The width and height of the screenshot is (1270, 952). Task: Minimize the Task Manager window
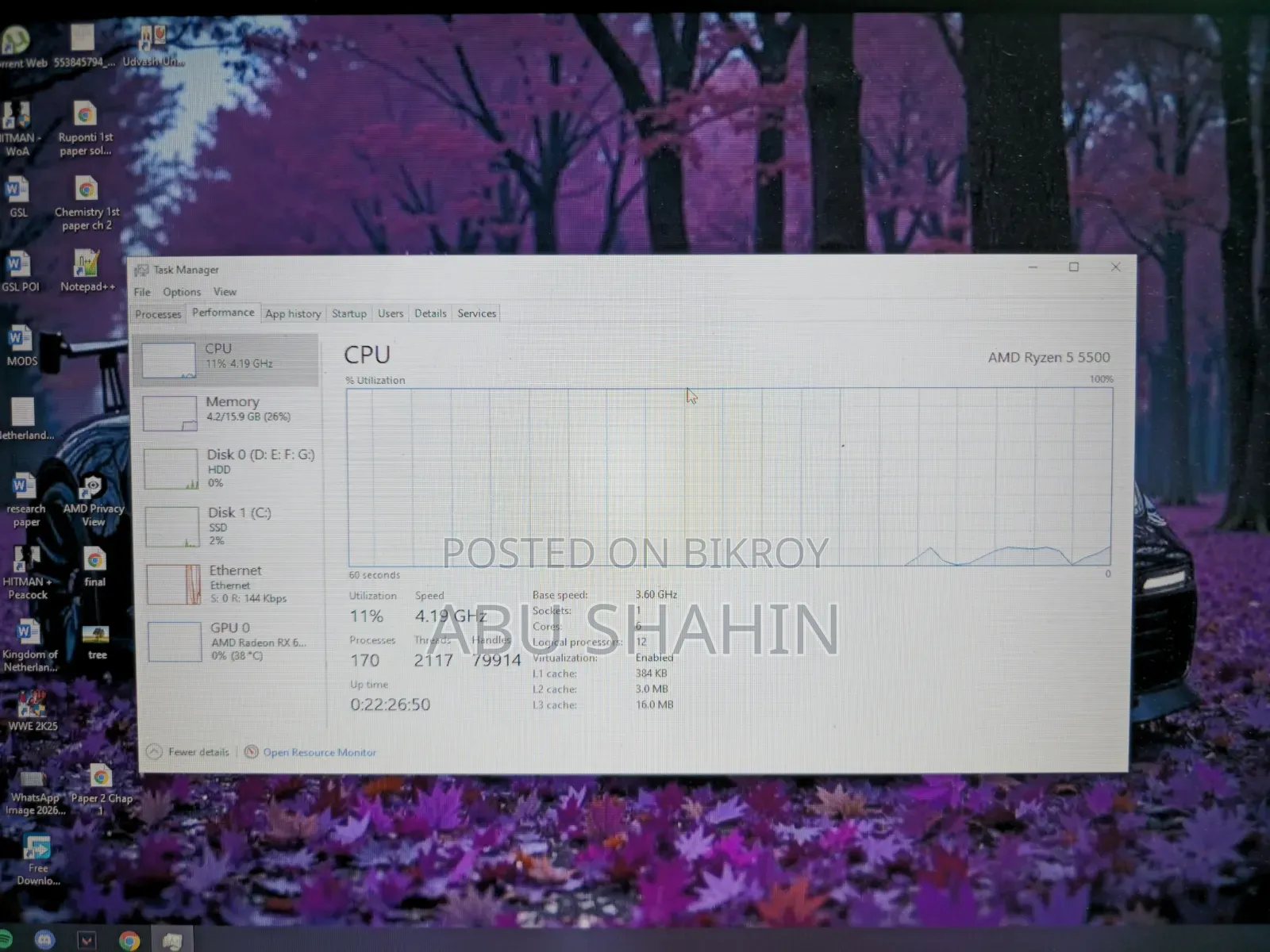click(1033, 267)
